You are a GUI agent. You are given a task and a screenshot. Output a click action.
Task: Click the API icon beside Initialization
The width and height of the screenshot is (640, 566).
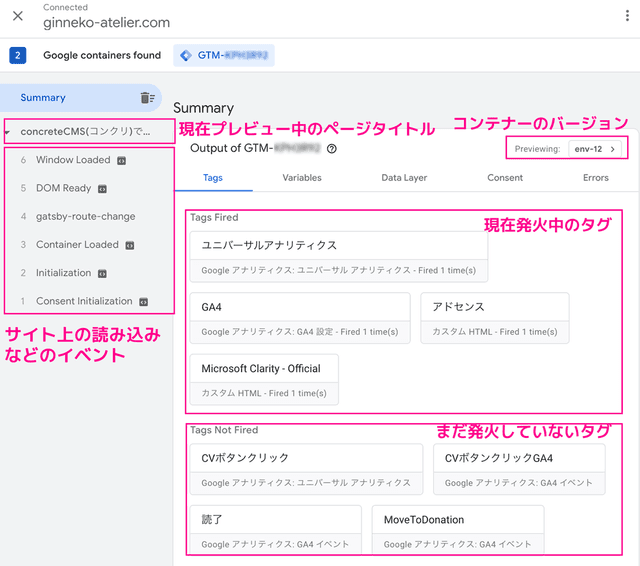[102, 273]
